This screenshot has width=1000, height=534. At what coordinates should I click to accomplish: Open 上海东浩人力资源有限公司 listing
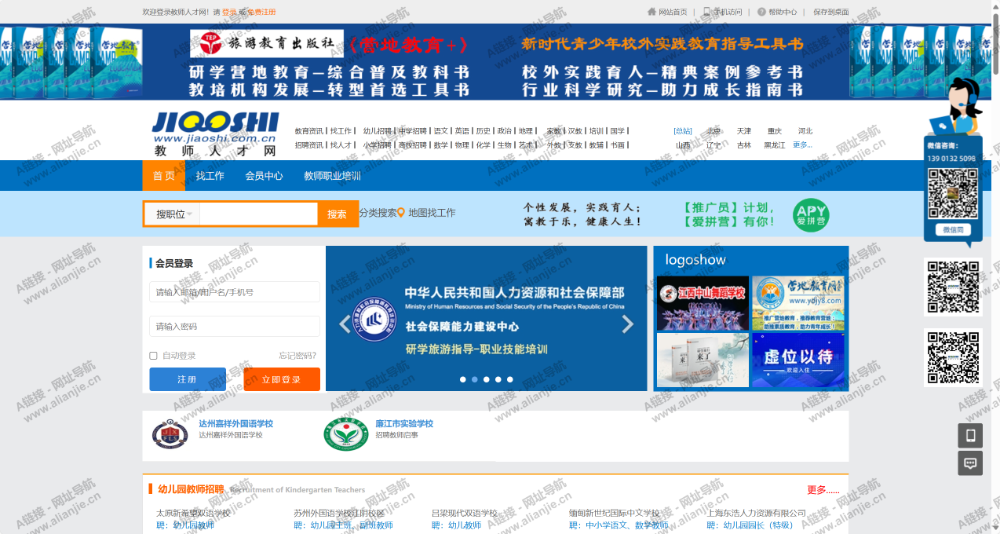coord(756,513)
